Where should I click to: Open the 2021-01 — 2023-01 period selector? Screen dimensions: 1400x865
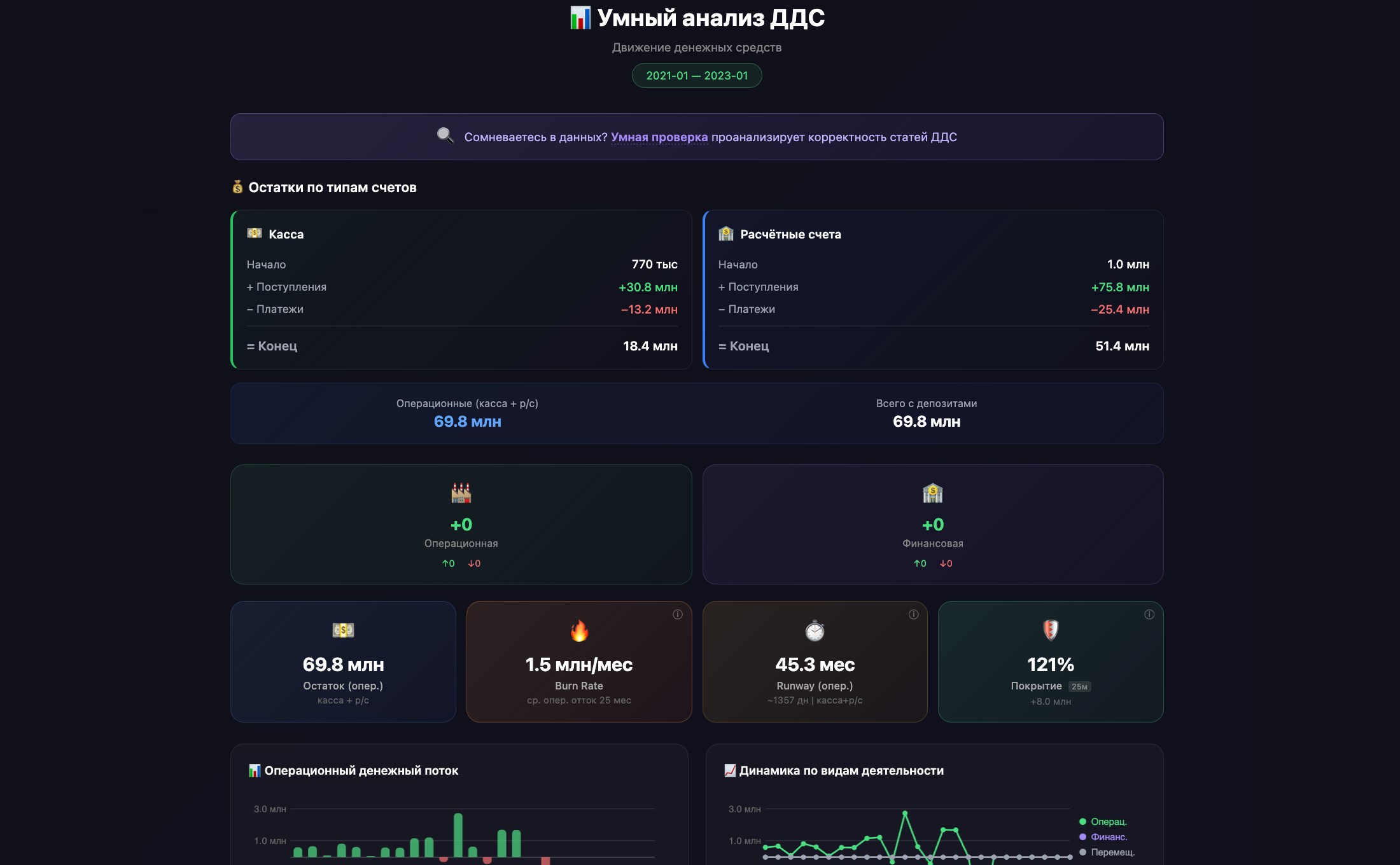point(697,76)
